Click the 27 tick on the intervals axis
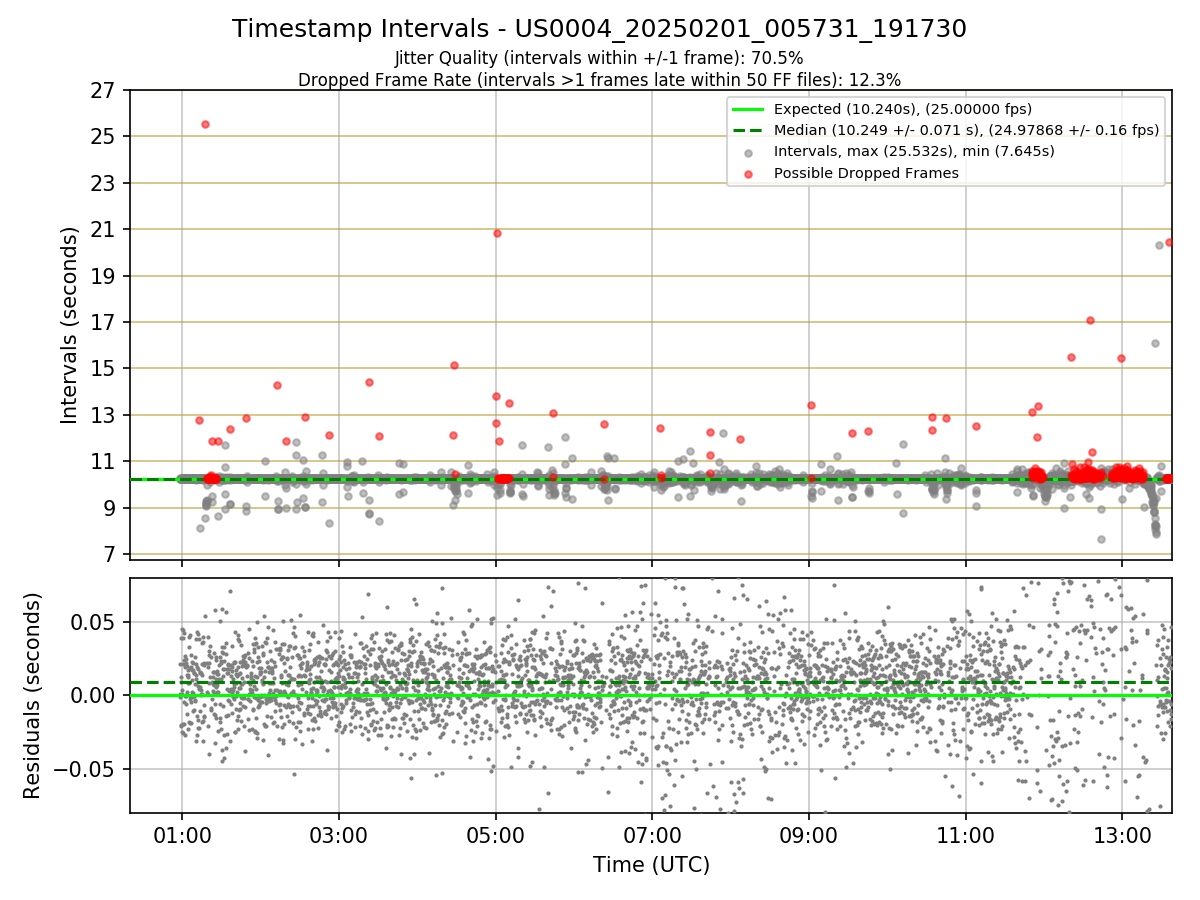 point(103,90)
